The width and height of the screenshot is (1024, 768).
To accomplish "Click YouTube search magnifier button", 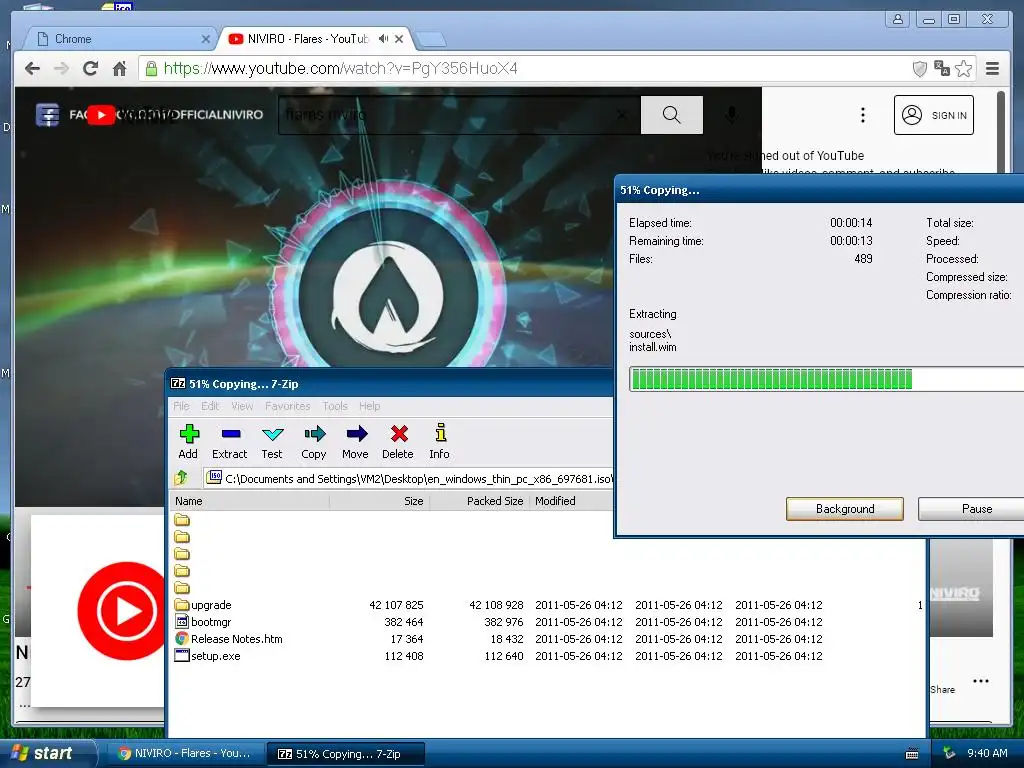I will tap(671, 115).
